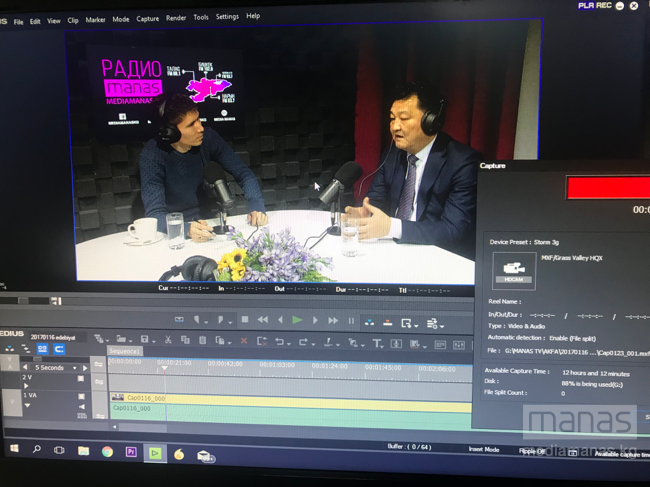
Task: Increase timeline scale with right arrow
Action: pos(85,368)
